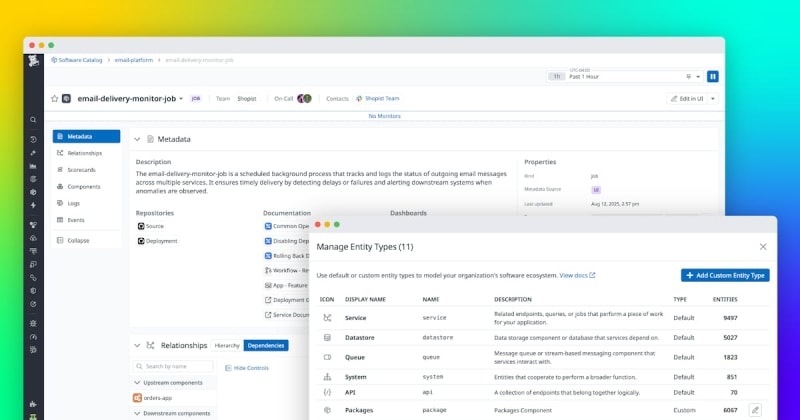The image size is (800, 420).
Task: Click the Datastore entity type icon
Action: (x=327, y=338)
